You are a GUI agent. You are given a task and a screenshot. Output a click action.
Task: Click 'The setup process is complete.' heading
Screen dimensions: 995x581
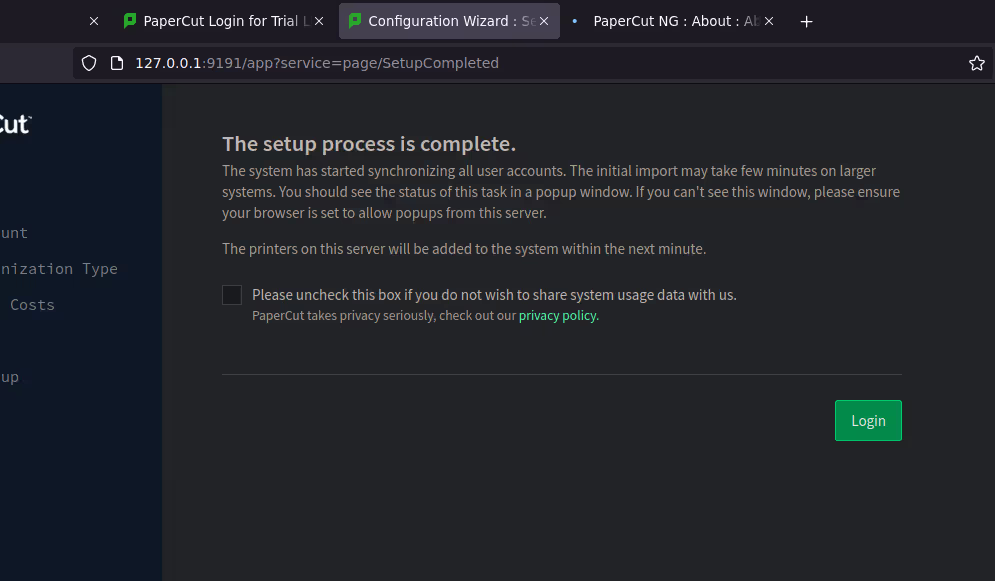pyautogui.click(x=369, y=144)
